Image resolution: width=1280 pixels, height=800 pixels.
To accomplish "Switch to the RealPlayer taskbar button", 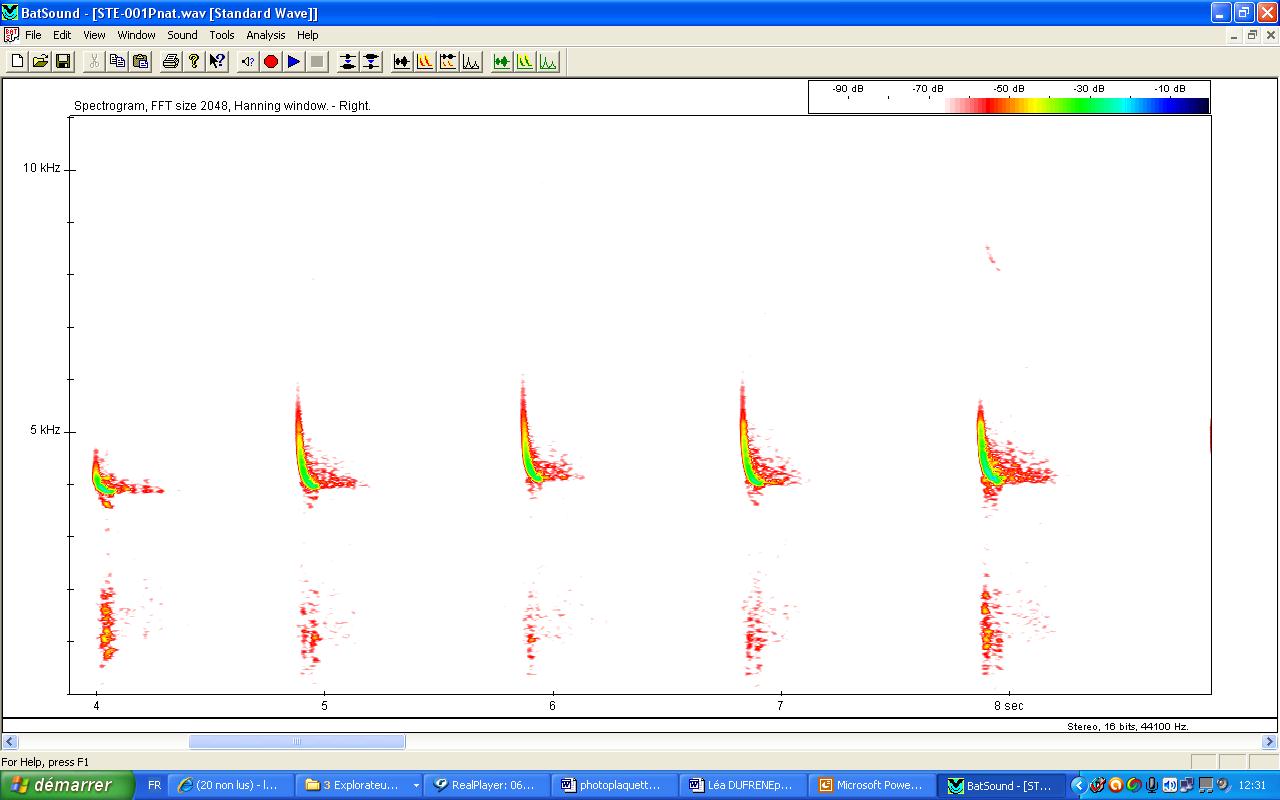I will pyautogui.click(x=488, y=785).
